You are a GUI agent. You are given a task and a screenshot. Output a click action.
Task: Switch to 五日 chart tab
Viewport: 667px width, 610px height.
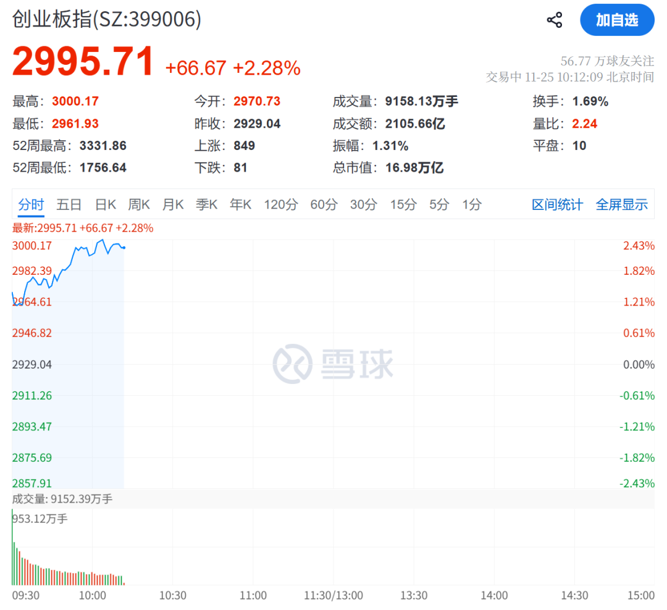point(69,205)
